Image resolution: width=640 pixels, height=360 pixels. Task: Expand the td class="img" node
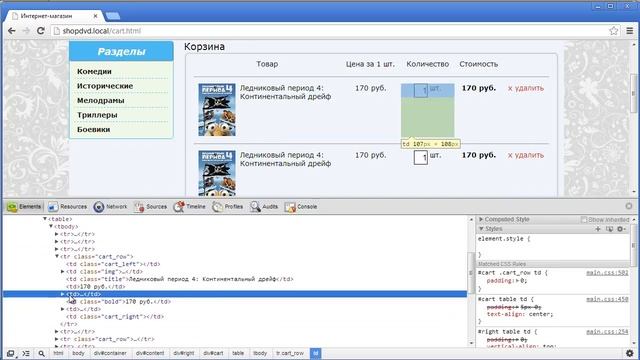(63, 271)
